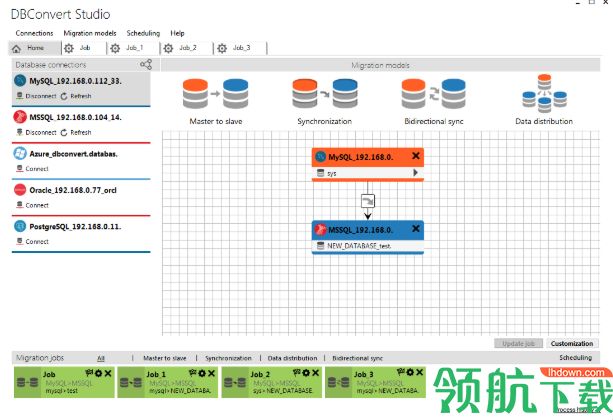Image resolution: width=613 pixels, height=420 pixels.
Task: Delete the Job_1 card with its X
Action: point(212,373)
